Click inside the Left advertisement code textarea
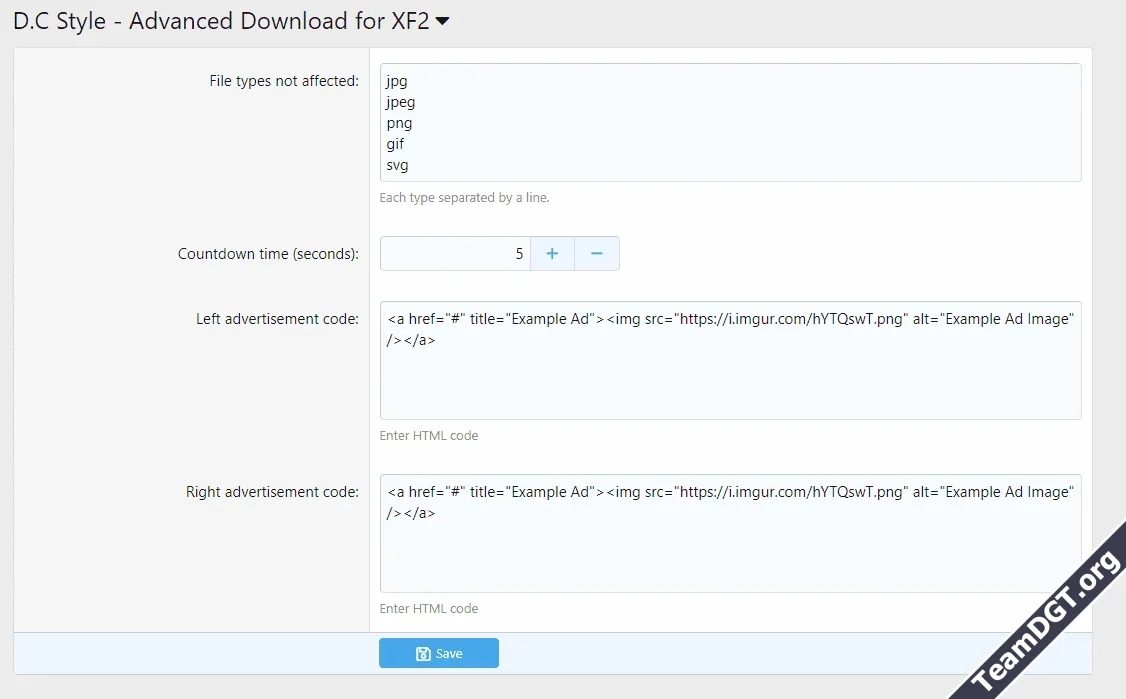 pyautogui.click(x=730, y=375)
